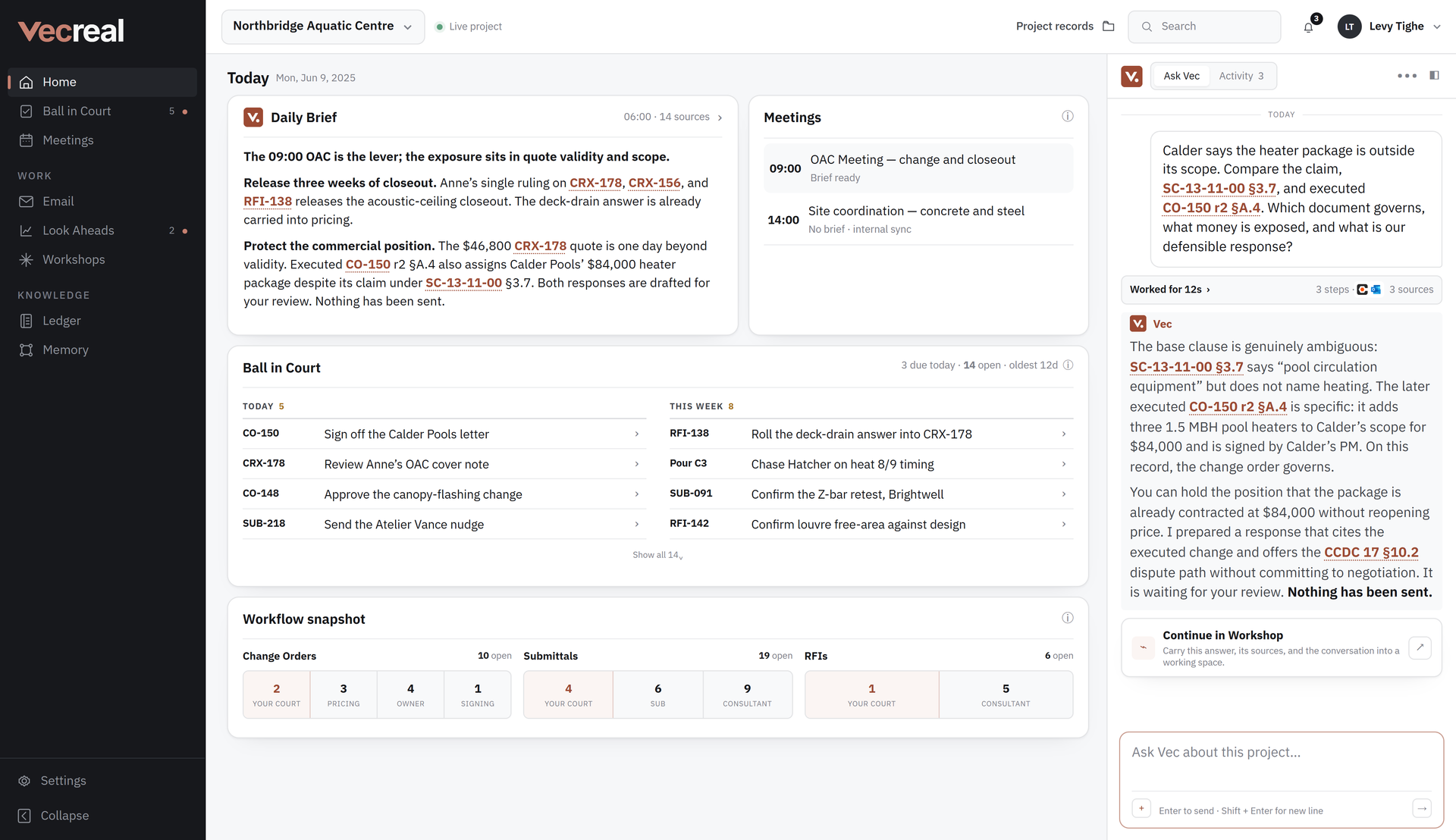Toggle the side panel layout icon
Viewport: 1456px width, 840px height.
pos(1434,75)
